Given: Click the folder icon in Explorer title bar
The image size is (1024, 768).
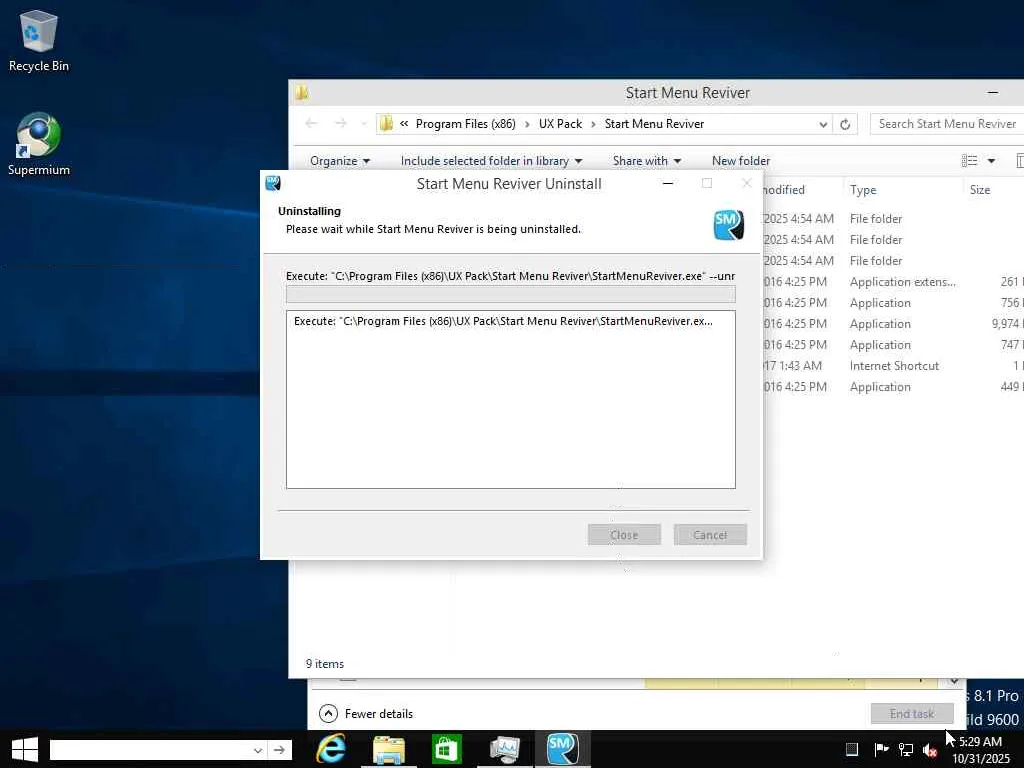Looking at the screenshot, I should point(301,92).
